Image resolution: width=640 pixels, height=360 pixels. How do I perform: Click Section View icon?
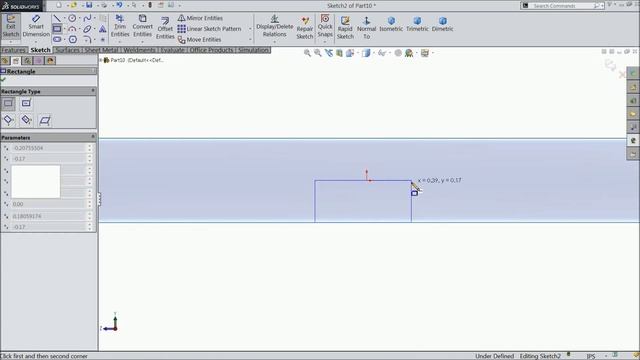[339, 53]
